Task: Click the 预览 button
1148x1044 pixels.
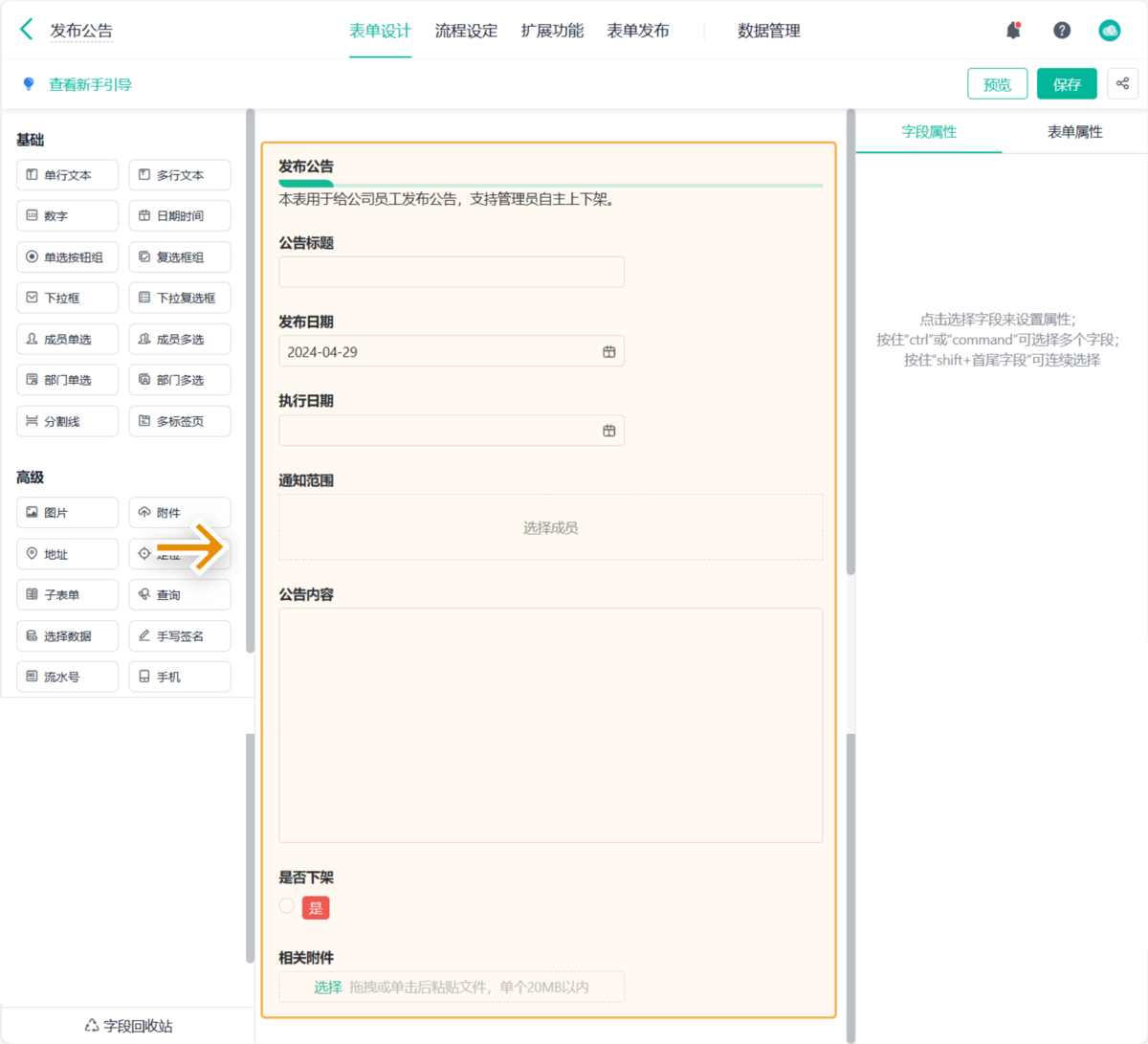Action: tap(997, 84)
